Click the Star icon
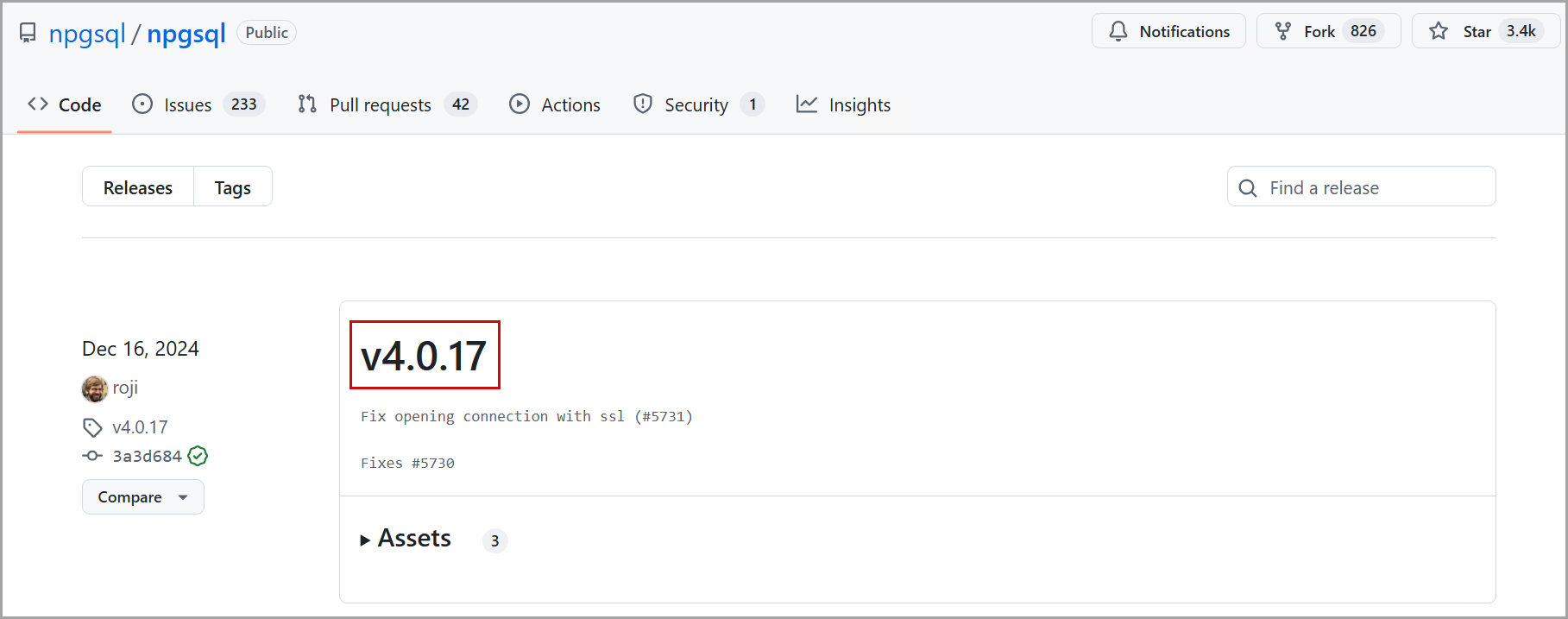 (1439, 31)
